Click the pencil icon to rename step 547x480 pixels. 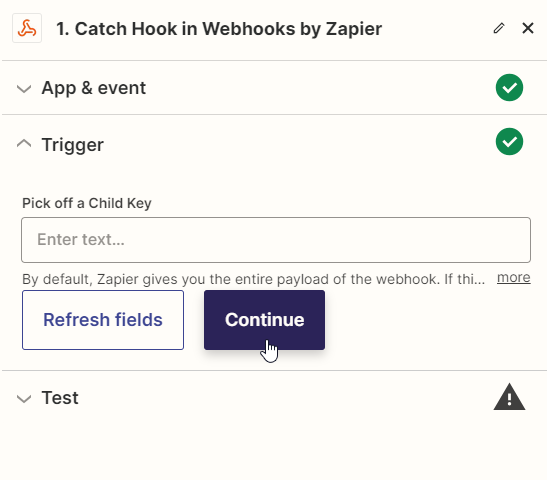(499, 28)
